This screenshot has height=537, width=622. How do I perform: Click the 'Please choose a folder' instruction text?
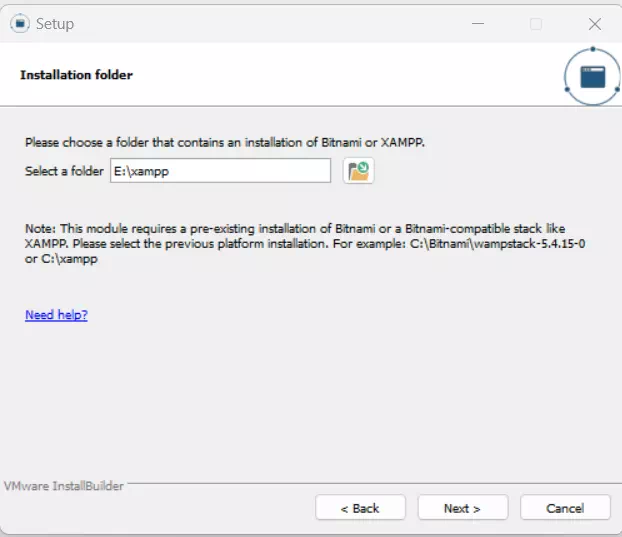[x=225, y=142]
